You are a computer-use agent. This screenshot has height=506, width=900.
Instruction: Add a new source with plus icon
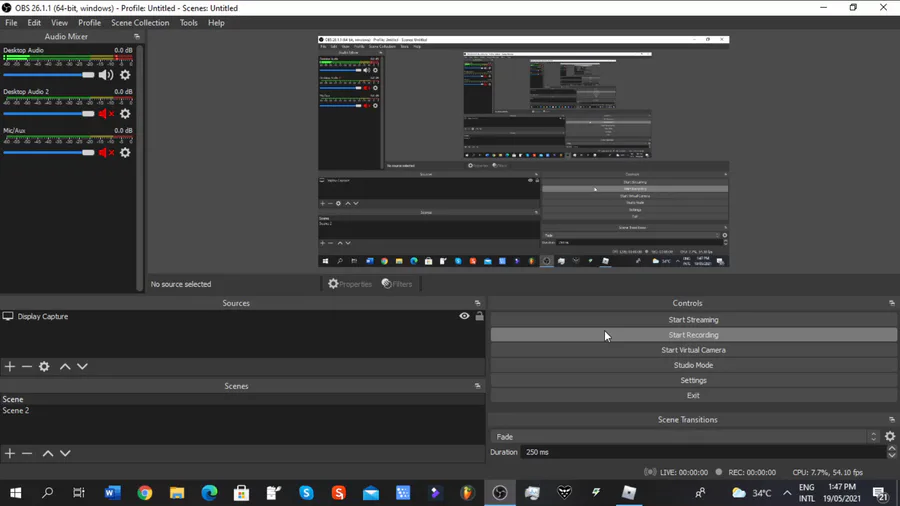coord(10,366)
